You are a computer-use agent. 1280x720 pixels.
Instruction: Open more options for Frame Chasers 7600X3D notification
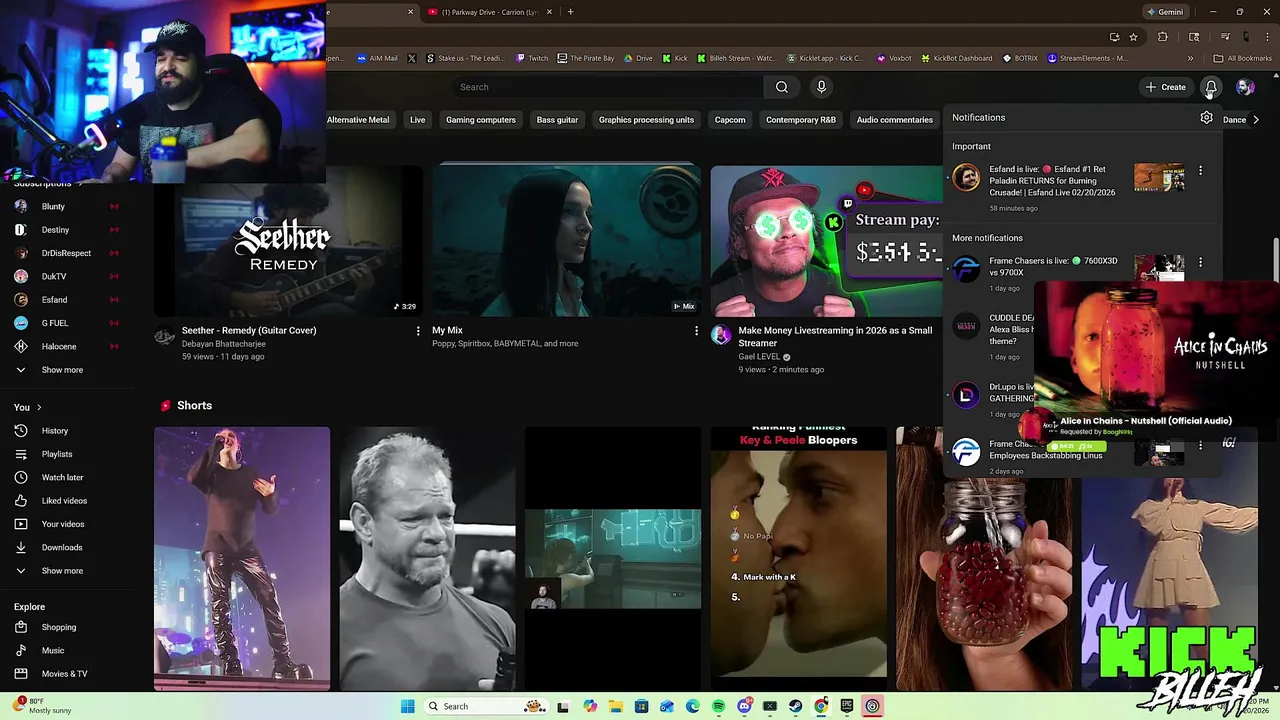(x=1200, y=263)
